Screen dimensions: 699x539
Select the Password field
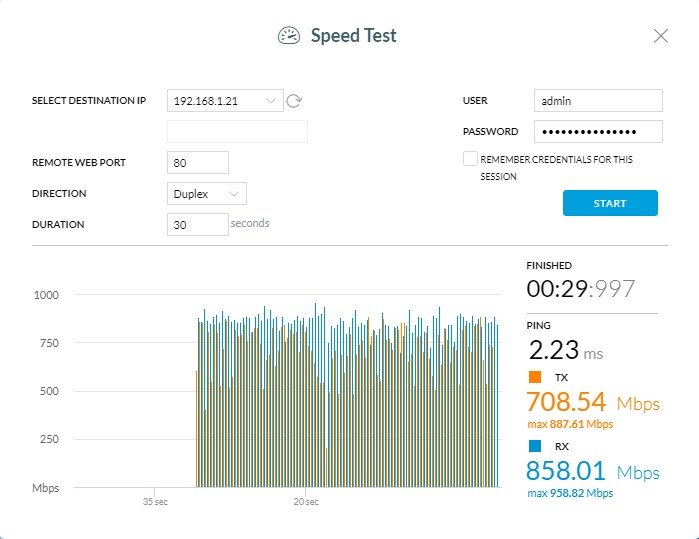[598, 132]
